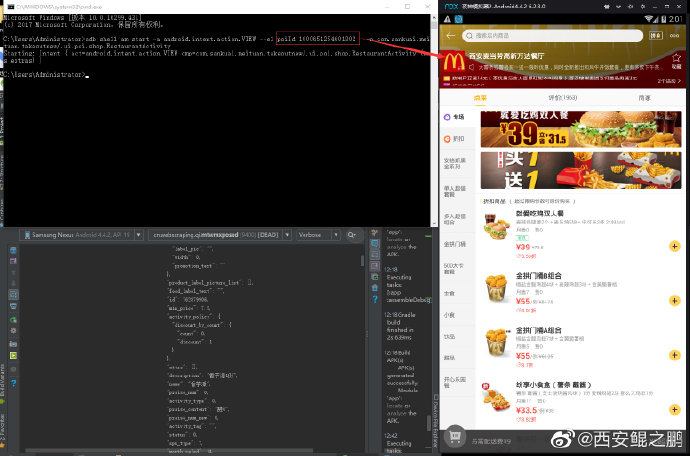Add the ¥39 two-person chicken meal to cart
This screenshot has width=690, height=456.
674,246
